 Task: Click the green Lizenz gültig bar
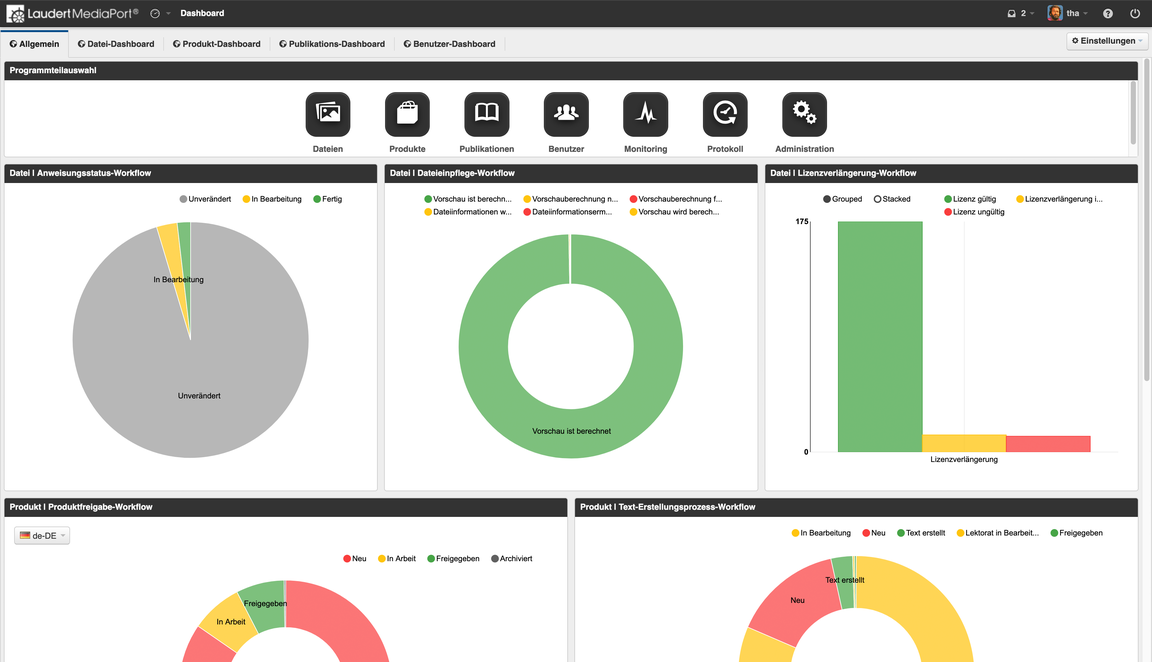pos(880,336)
